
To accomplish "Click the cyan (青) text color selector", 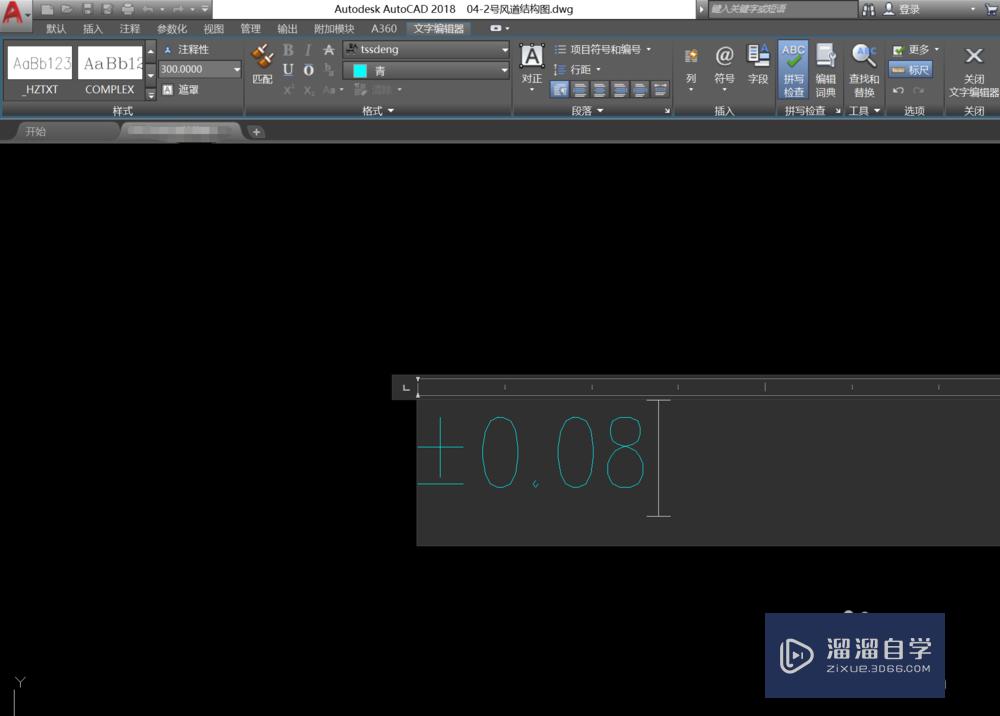I will (x=426, y=71).
